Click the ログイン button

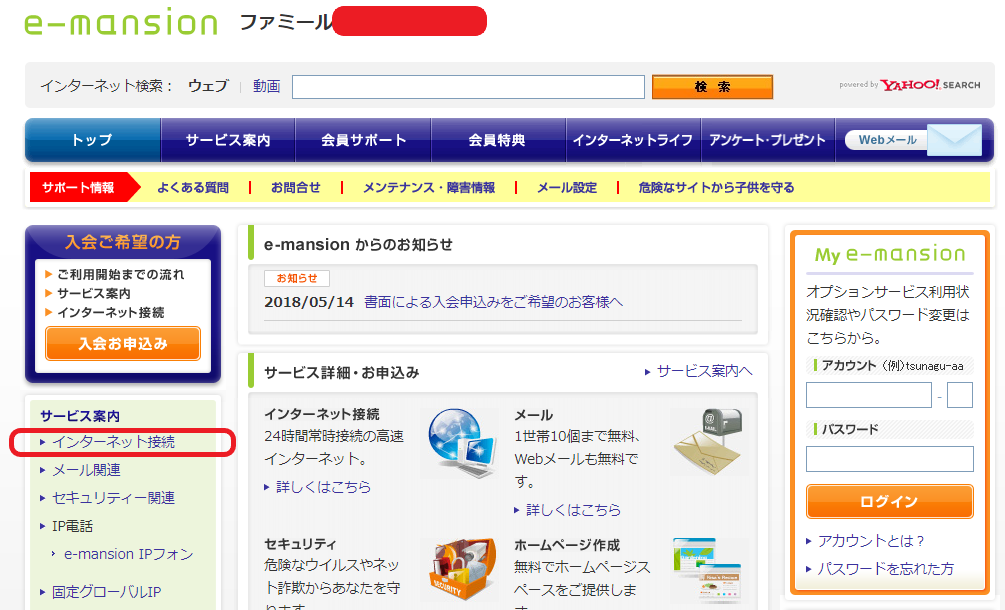pyautogui.click(x=889, y=501)
